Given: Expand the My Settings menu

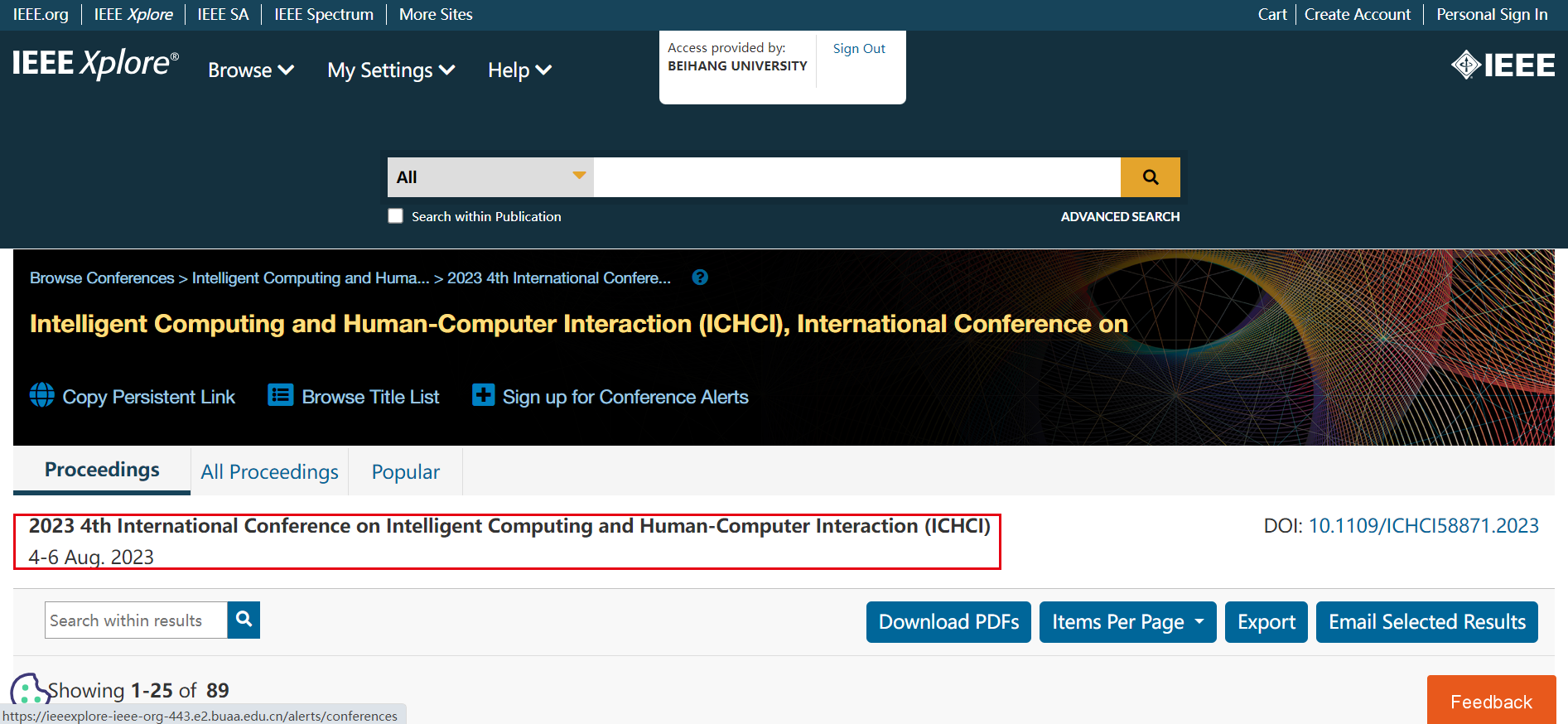Looking at the screenshot, I should tap(391, 70).
